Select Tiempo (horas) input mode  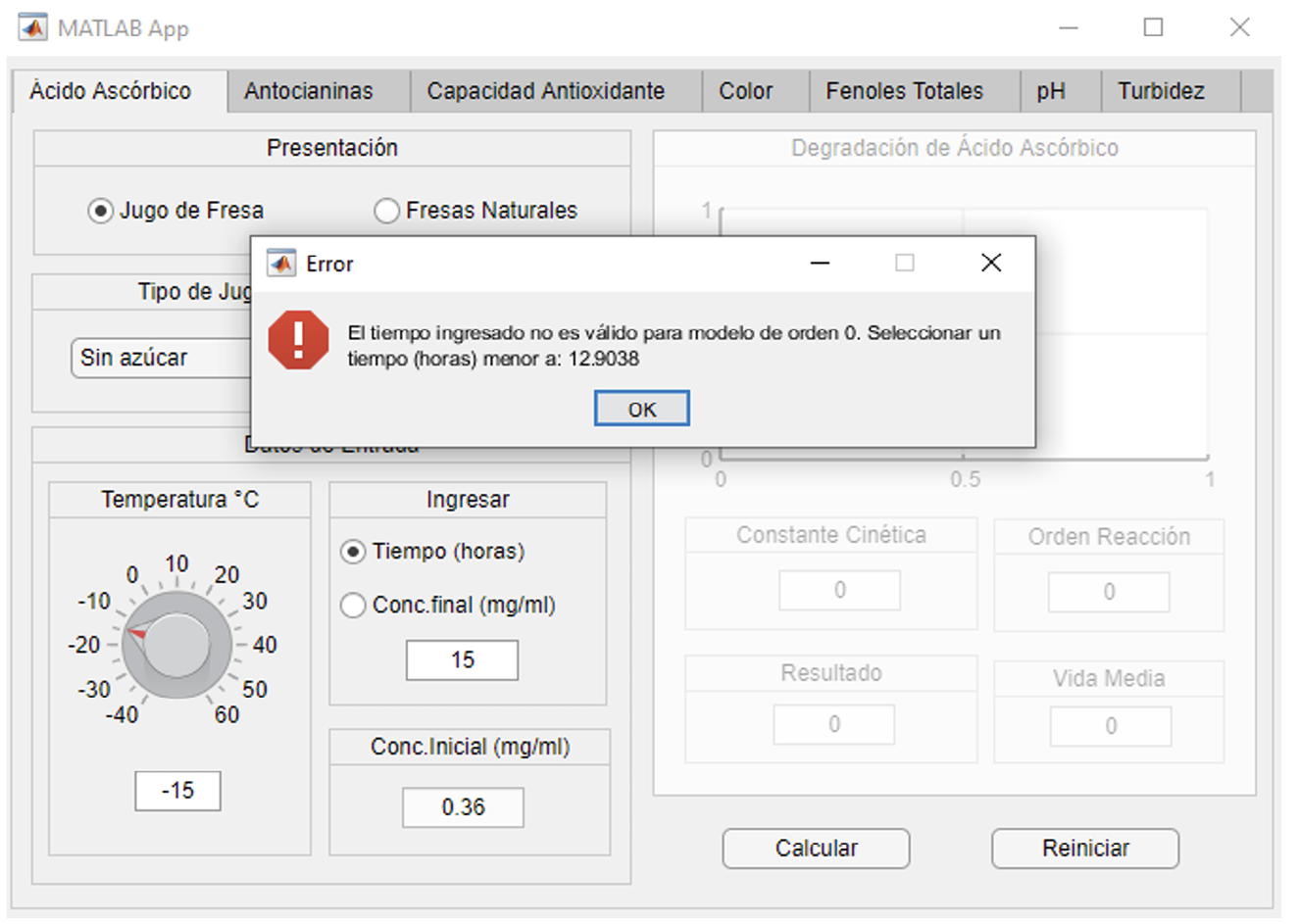pyautogui.click(x=353, y=552)
